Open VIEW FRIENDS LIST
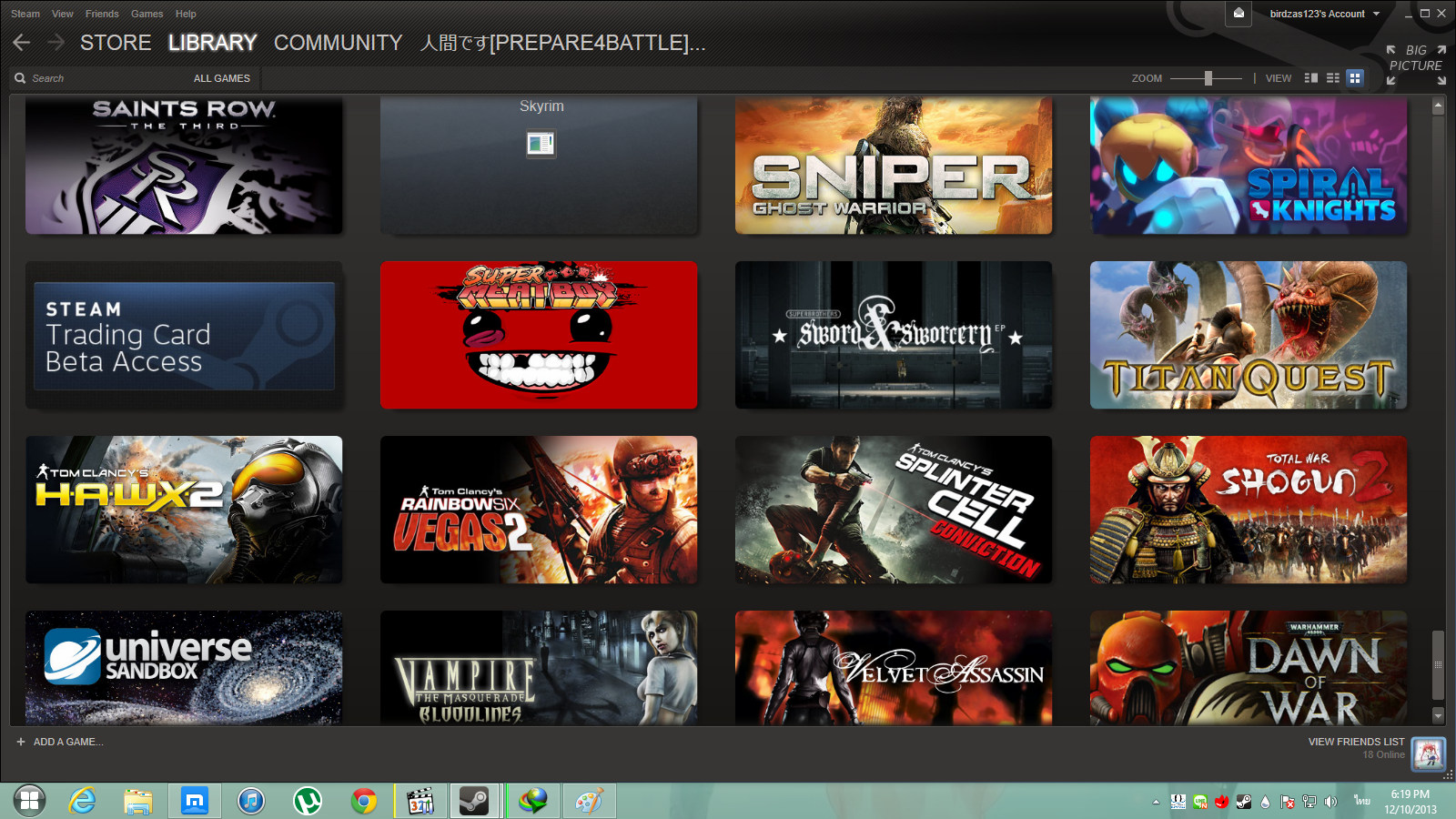 click(x=1356, y=742)
